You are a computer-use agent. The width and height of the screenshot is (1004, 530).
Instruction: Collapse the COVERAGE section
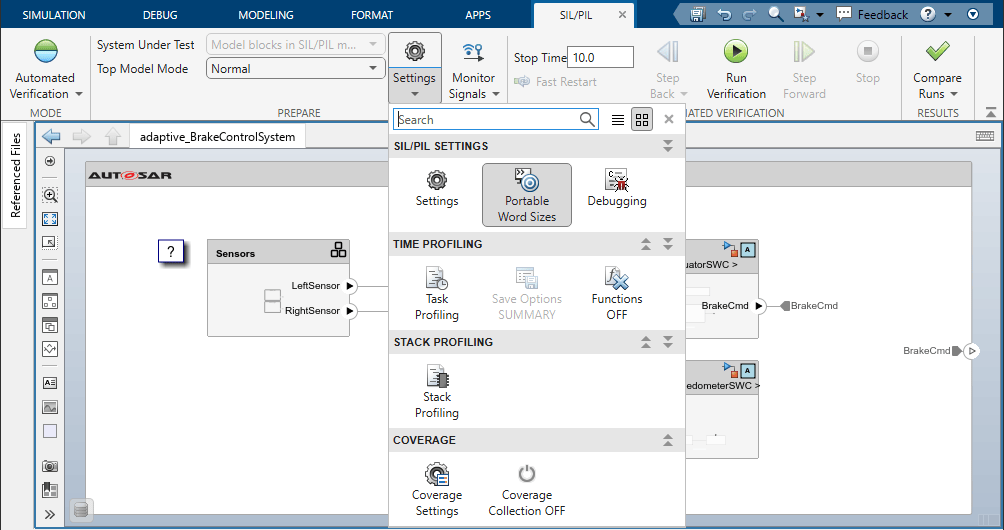coord(668,440)
